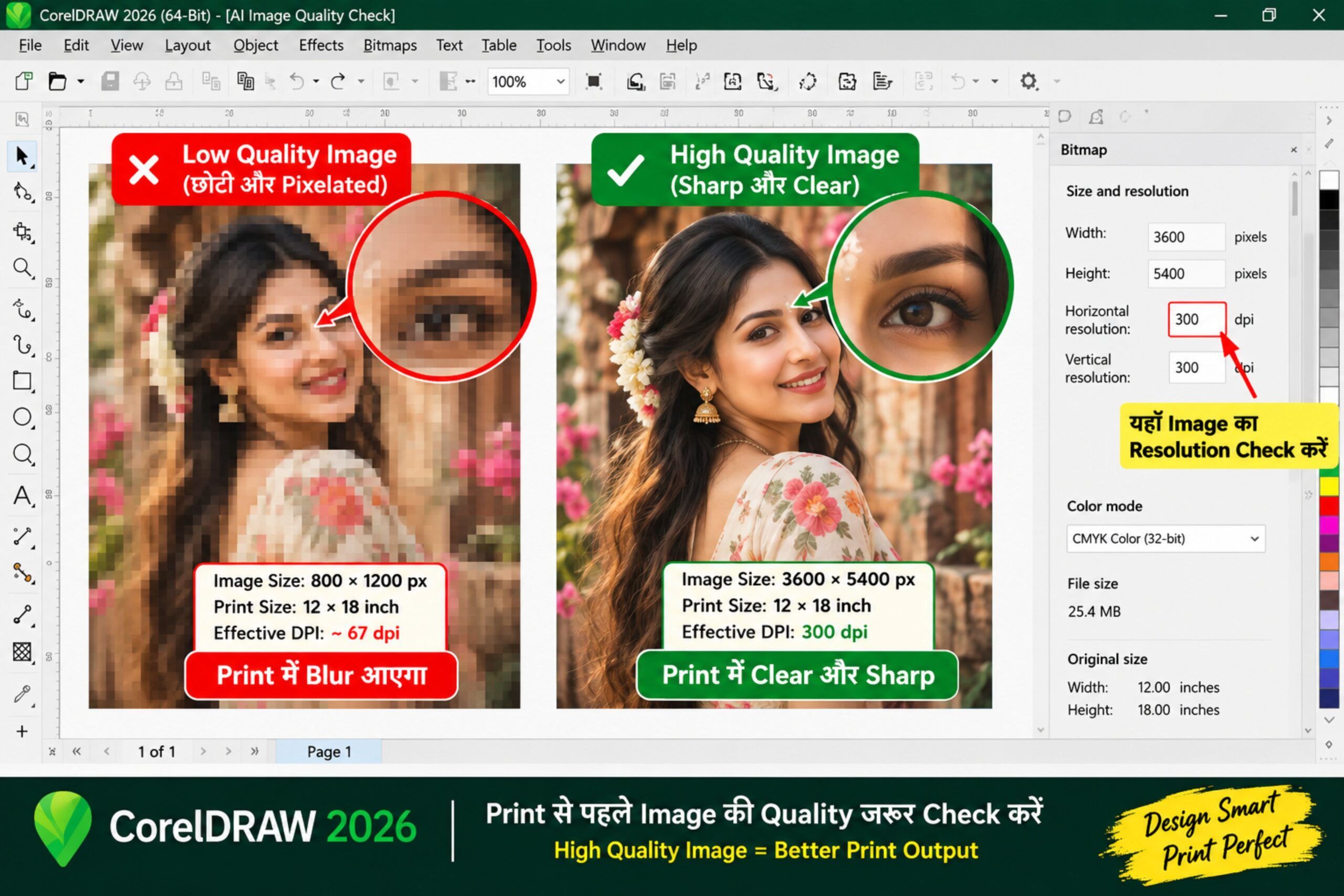Click the '1 of 1' page counter

[x=156, y=752]
